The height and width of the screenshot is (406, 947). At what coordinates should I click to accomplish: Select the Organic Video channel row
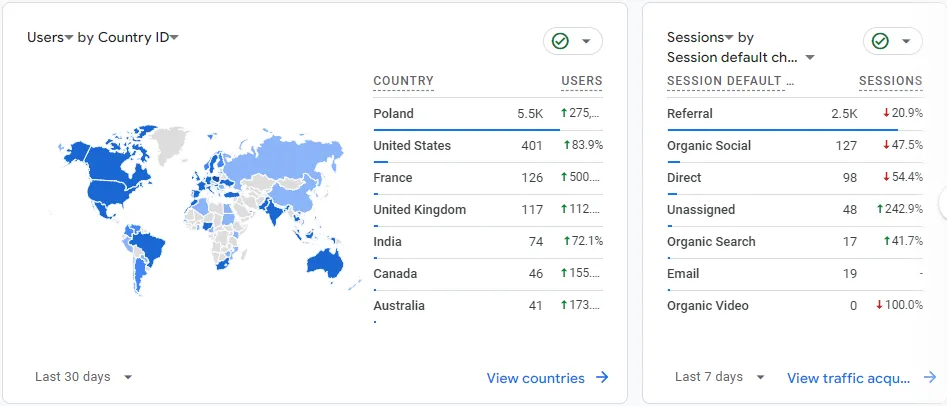(x=795, y=306)
